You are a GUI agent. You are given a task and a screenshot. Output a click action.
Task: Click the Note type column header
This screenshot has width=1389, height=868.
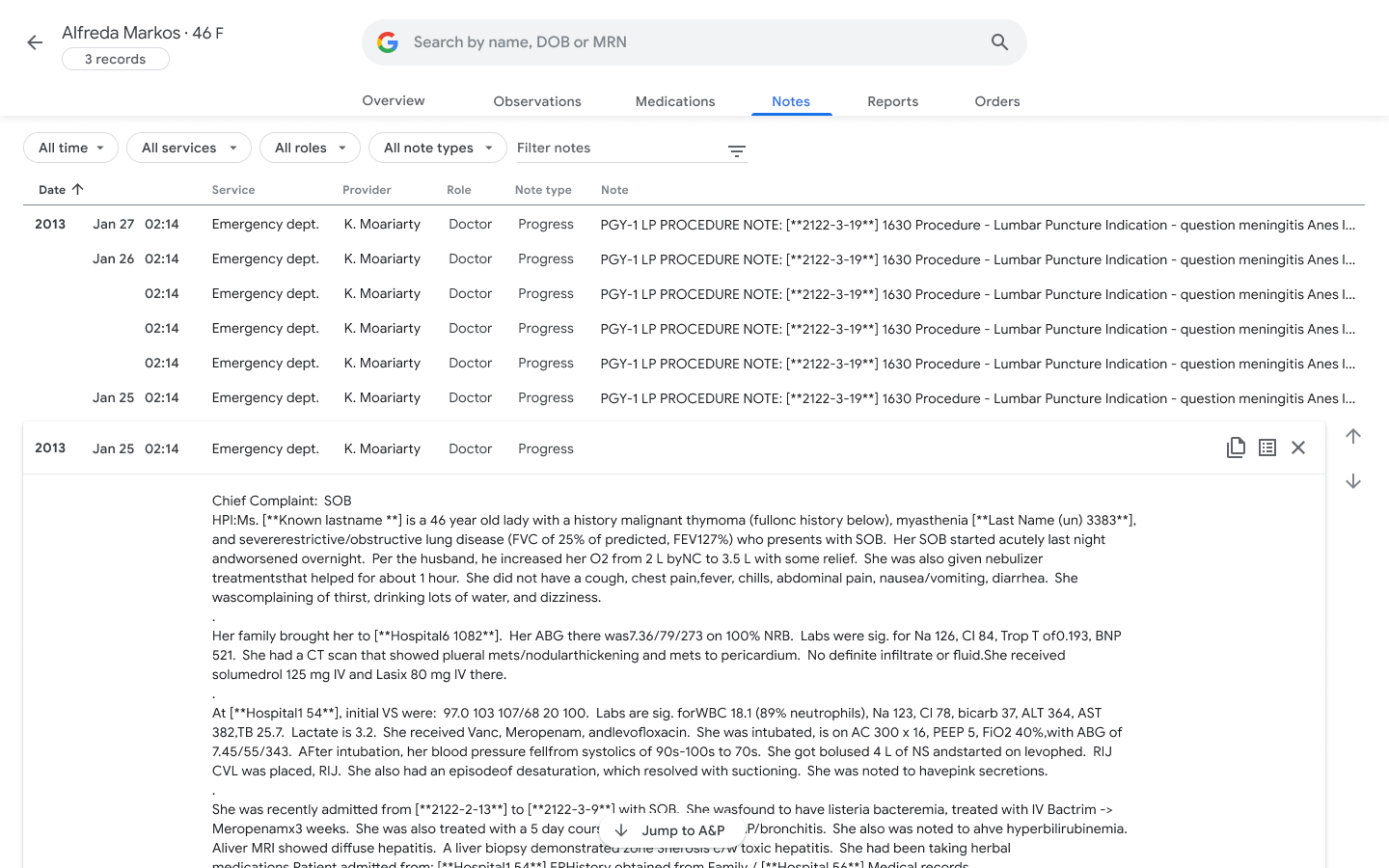(x=543, y=190)
